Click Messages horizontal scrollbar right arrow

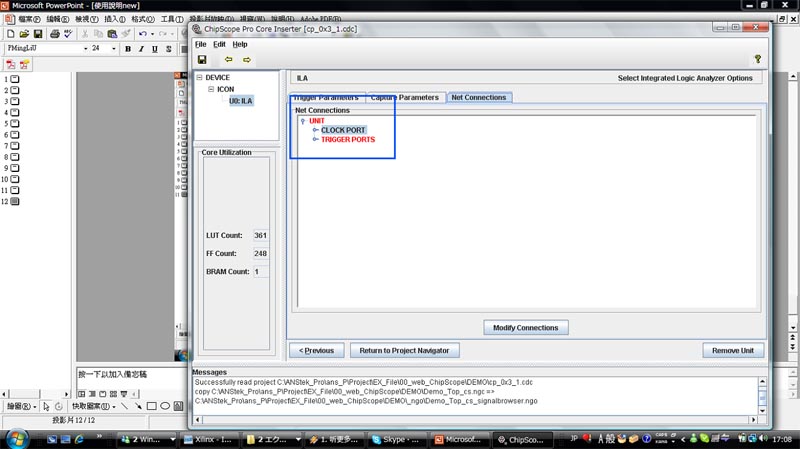click(x=753, y=419)
